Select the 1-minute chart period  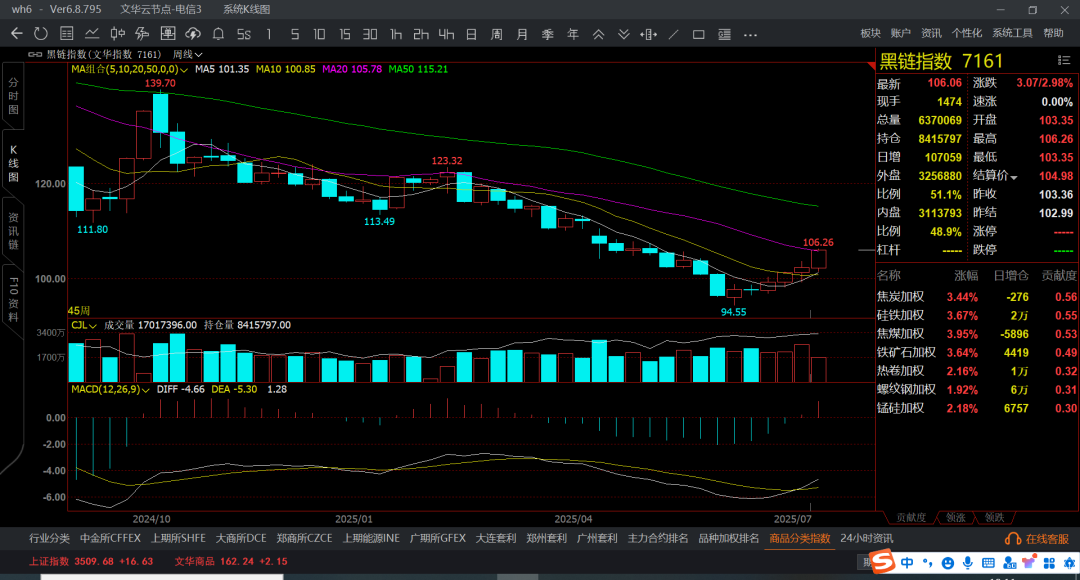(x=269, y=34)
